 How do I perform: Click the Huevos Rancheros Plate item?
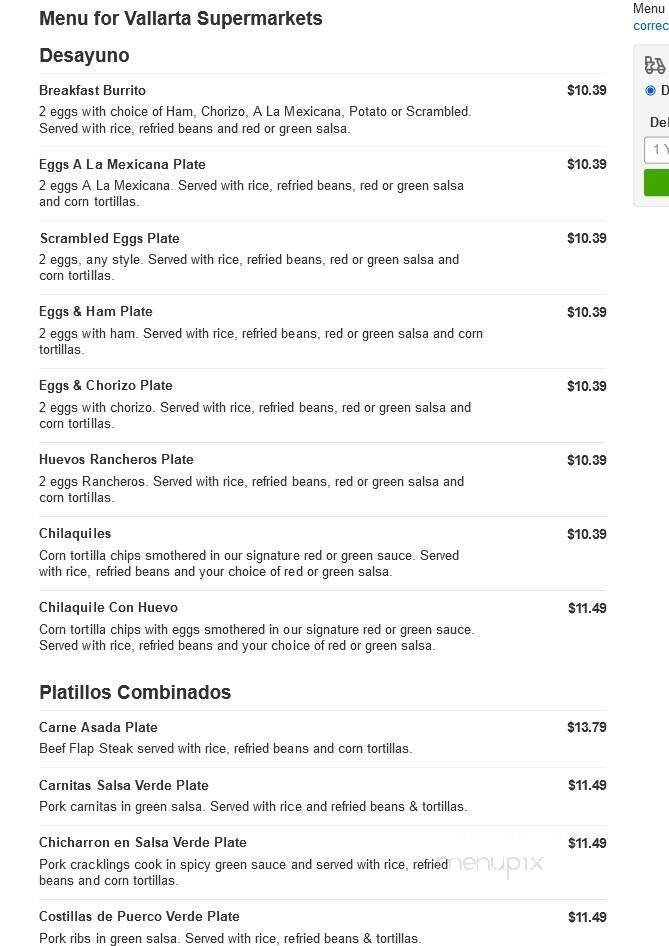click(x=115, y=459)
